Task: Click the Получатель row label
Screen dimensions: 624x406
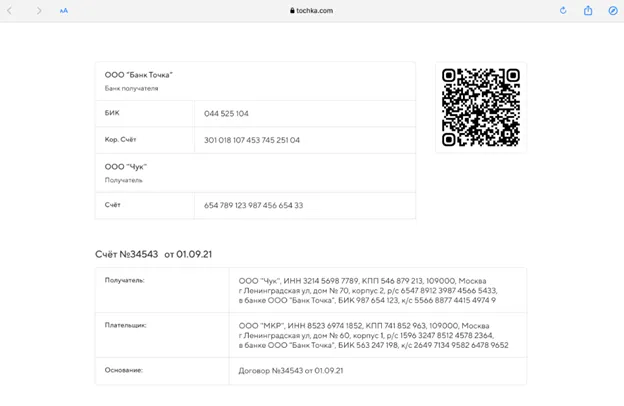Action: (x=125, y=280)
